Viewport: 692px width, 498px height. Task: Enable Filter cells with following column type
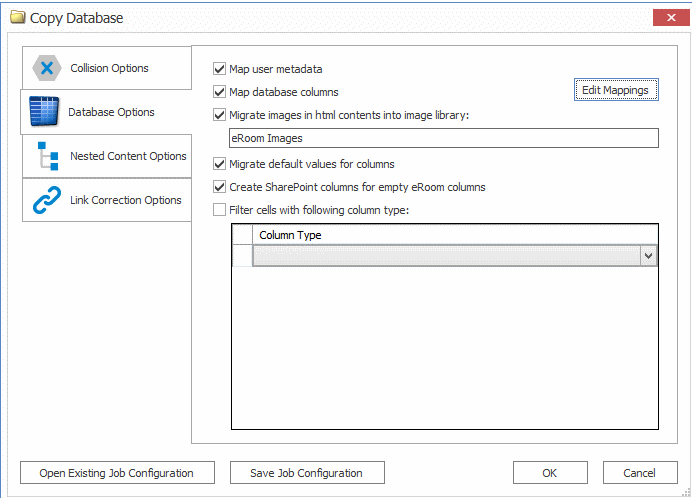(219, 210)
